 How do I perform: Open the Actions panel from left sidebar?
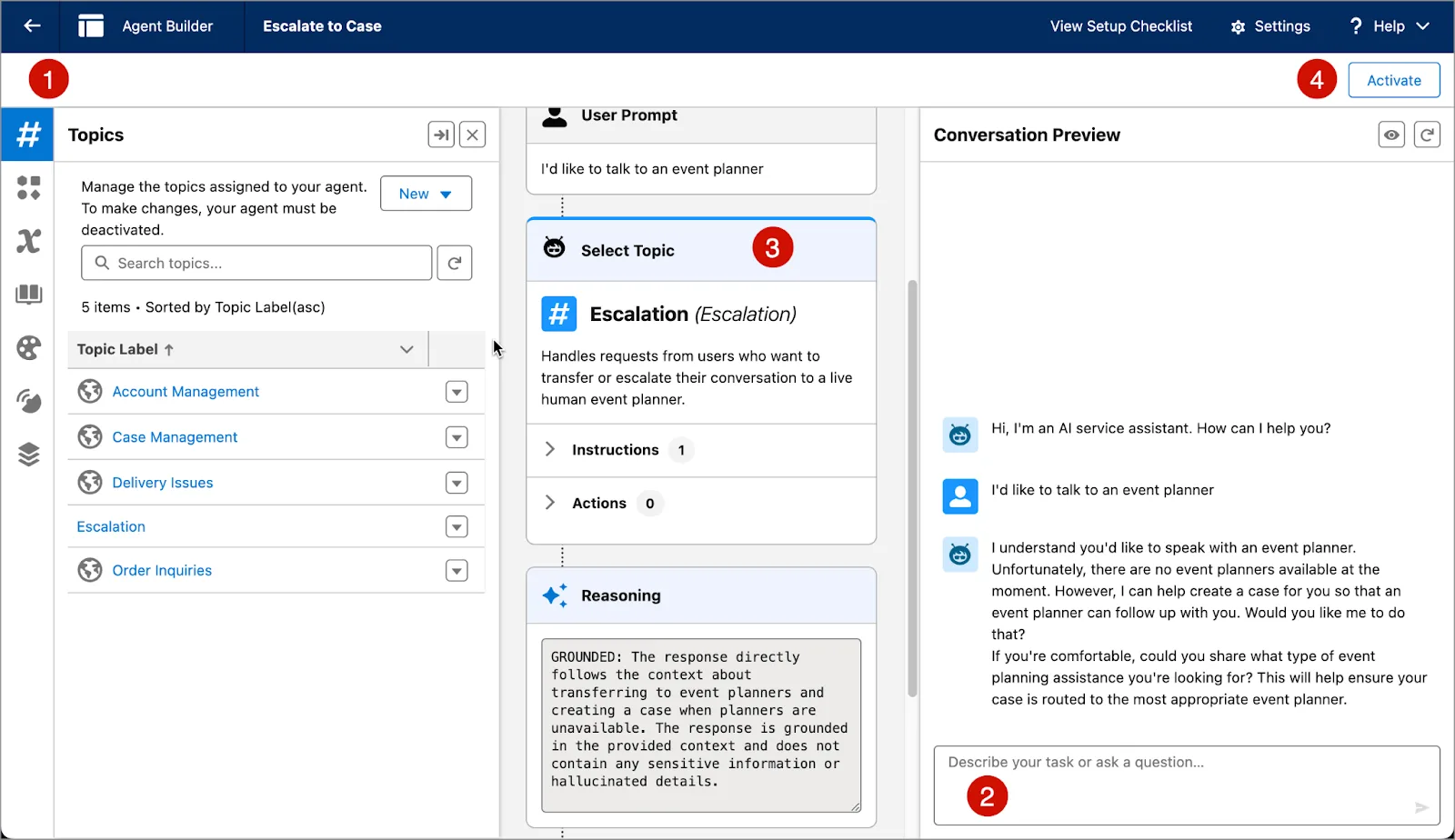[x=27, y=188]
